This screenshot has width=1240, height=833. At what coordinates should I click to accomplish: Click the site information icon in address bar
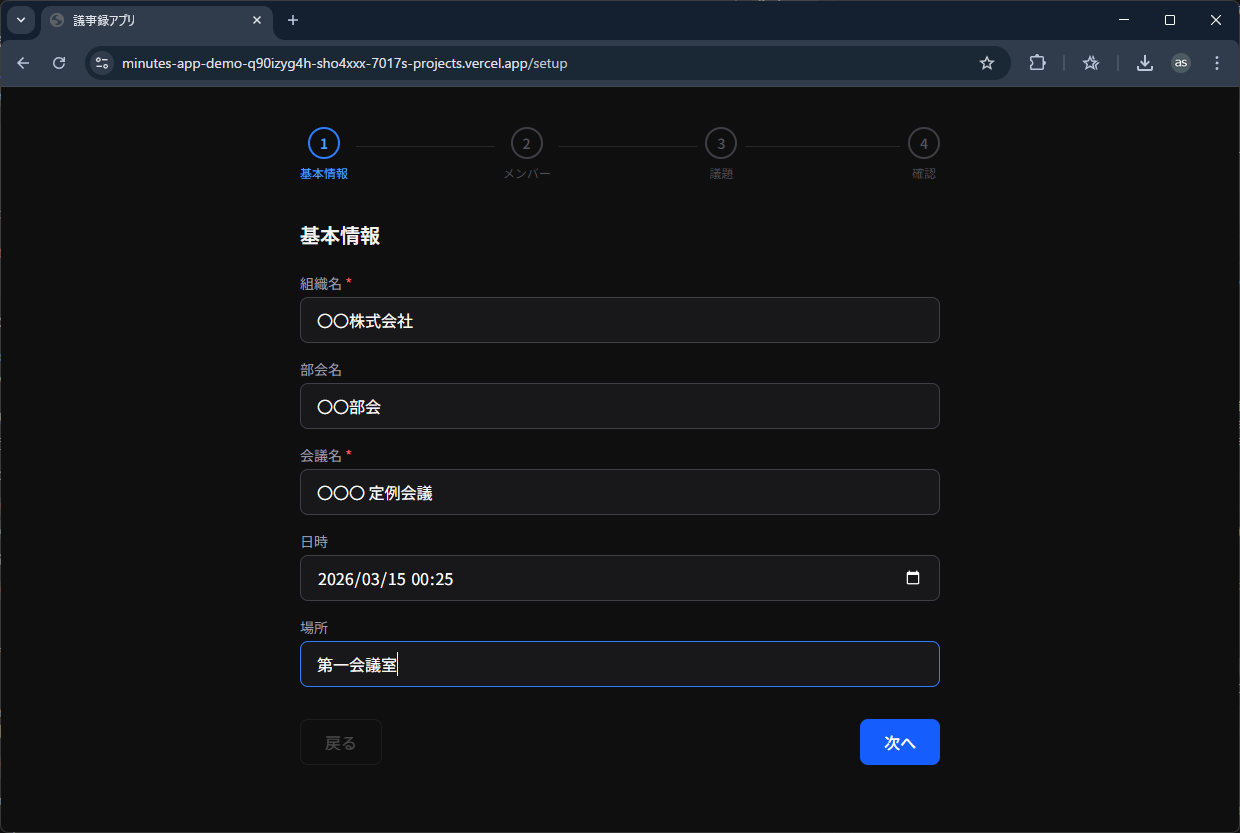tap(102, 63)
